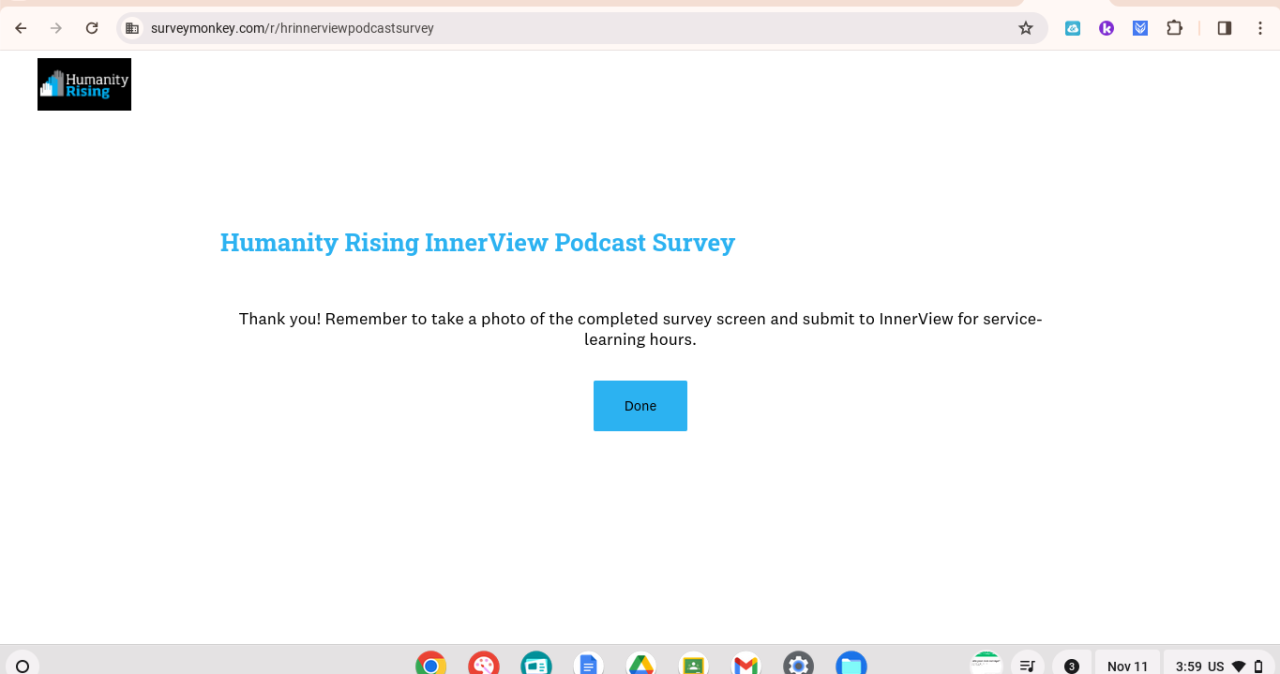
Task: Open the purple K extension icon
Action: [1106, 28]
